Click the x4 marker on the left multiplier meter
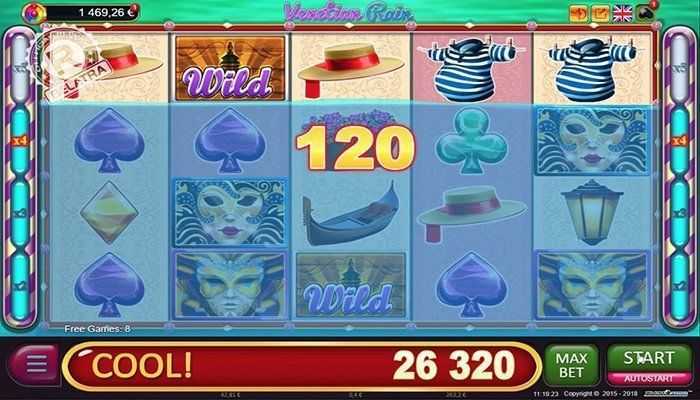This screenshot has height=400, width=700. pyautogui.click(x=20, y=141)
